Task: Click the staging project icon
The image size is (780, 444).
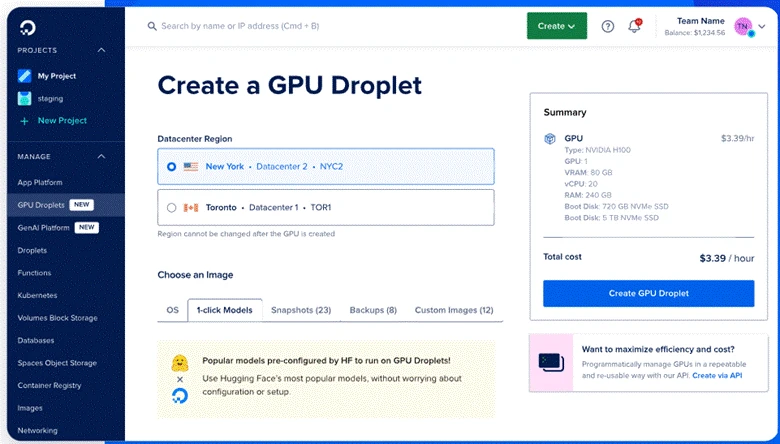Action: pos(24,98)
